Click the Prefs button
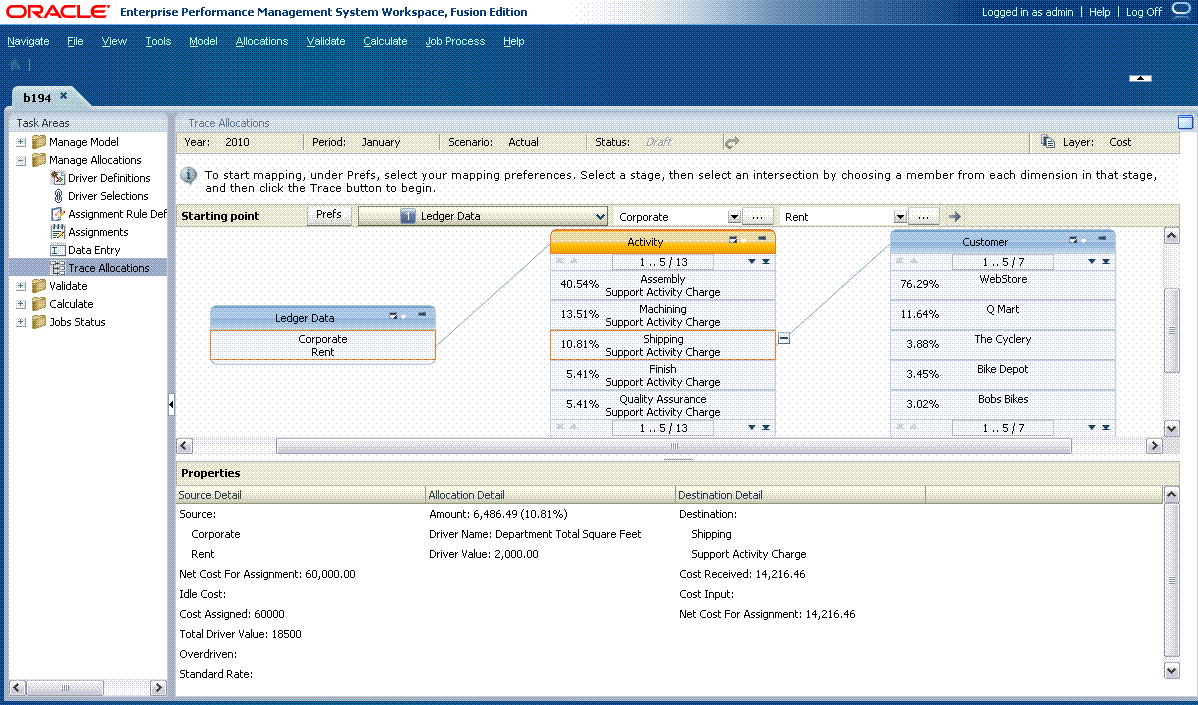This screenshot has width=1198, height=705. tap(329, 215)
